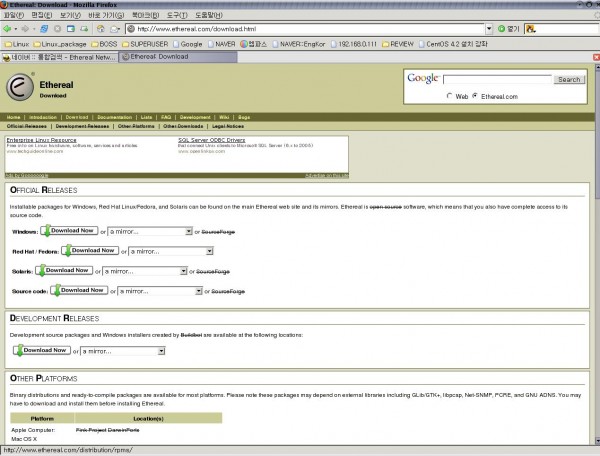Click the activity throbber at menu bar right
This screenshot has width=600, height=456.
pos(597,15)
